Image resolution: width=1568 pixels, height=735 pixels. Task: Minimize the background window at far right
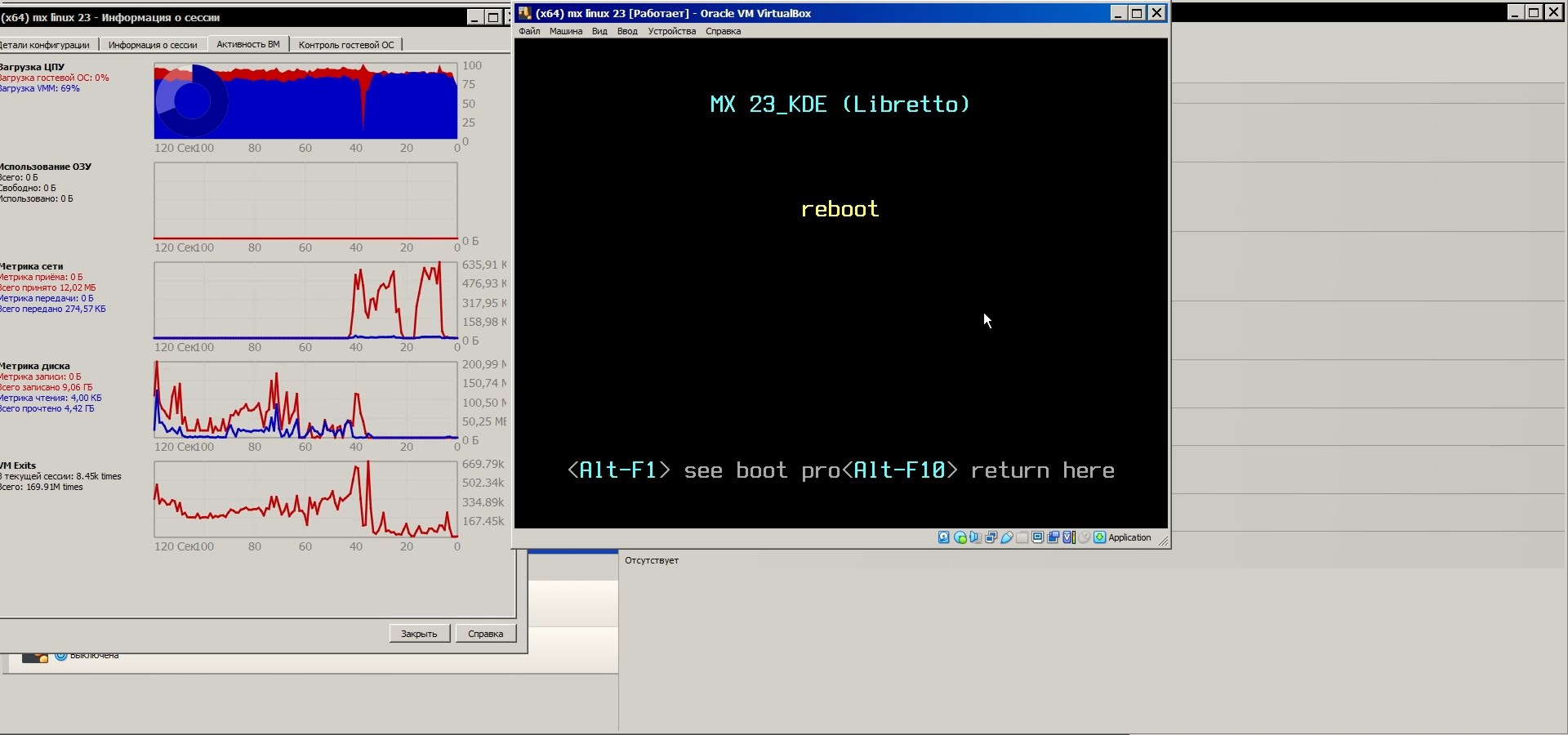[x=1516, y=12]
